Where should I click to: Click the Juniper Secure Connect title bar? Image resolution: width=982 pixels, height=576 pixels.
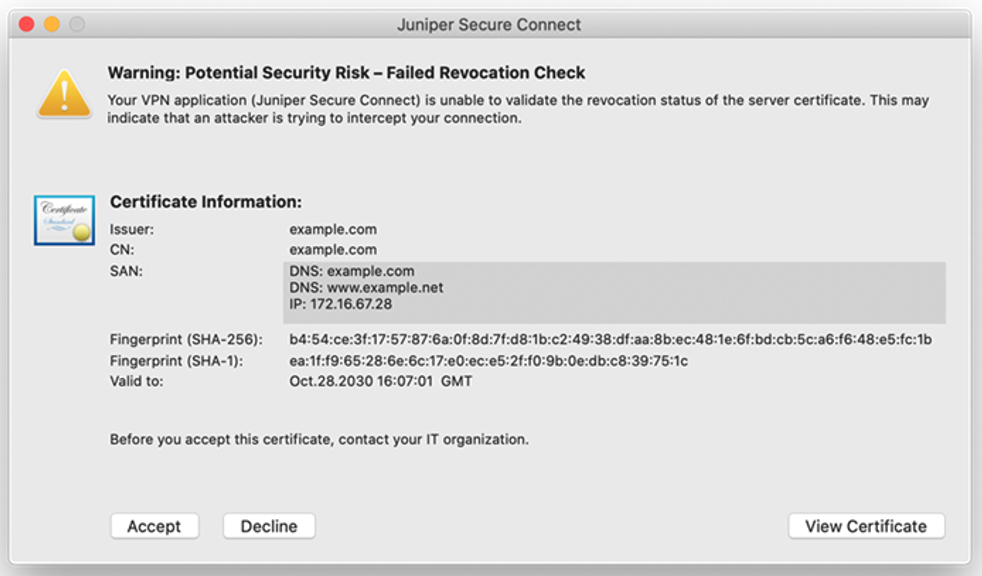489,24
